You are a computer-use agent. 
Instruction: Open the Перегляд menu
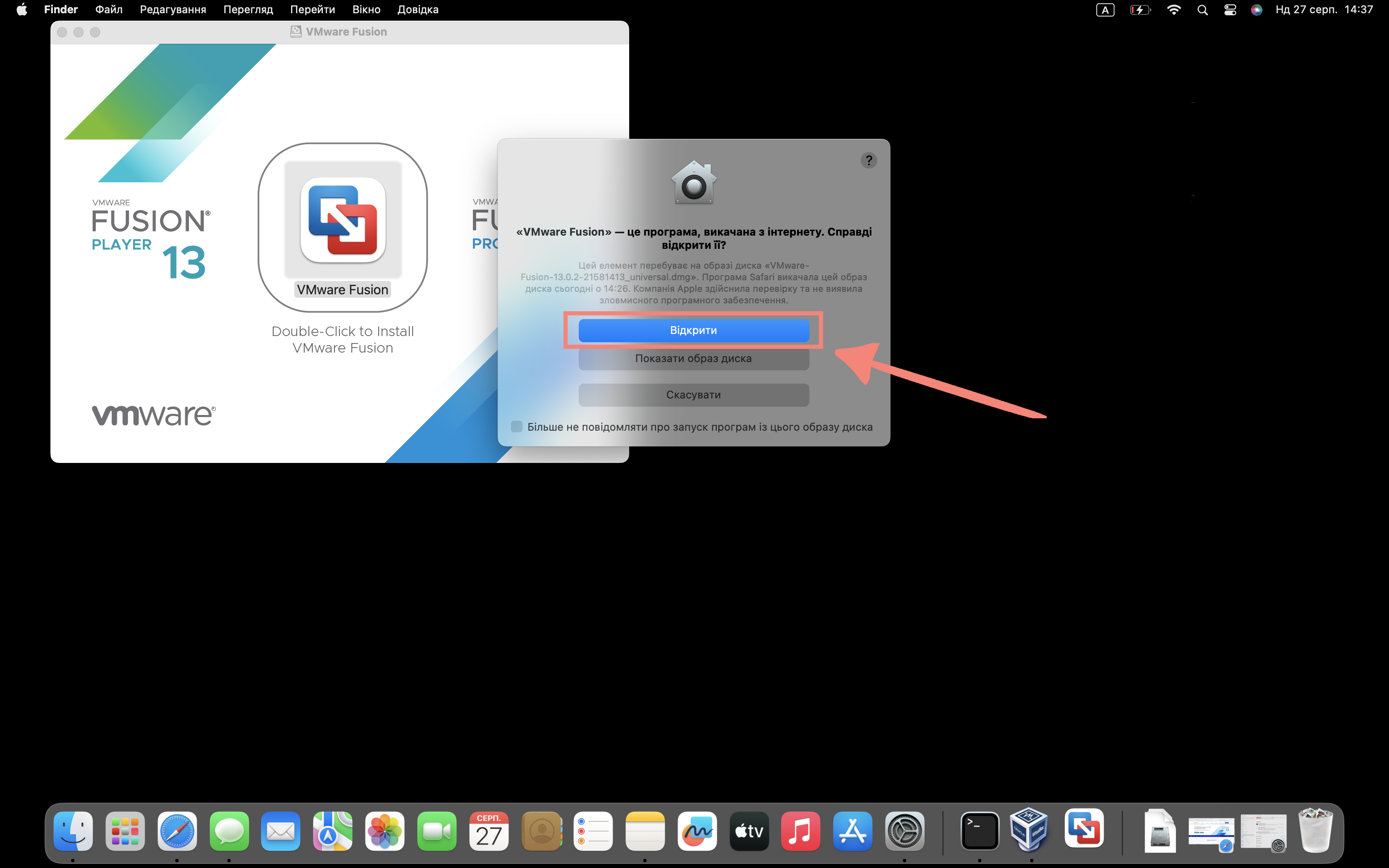tap(248, 10)
